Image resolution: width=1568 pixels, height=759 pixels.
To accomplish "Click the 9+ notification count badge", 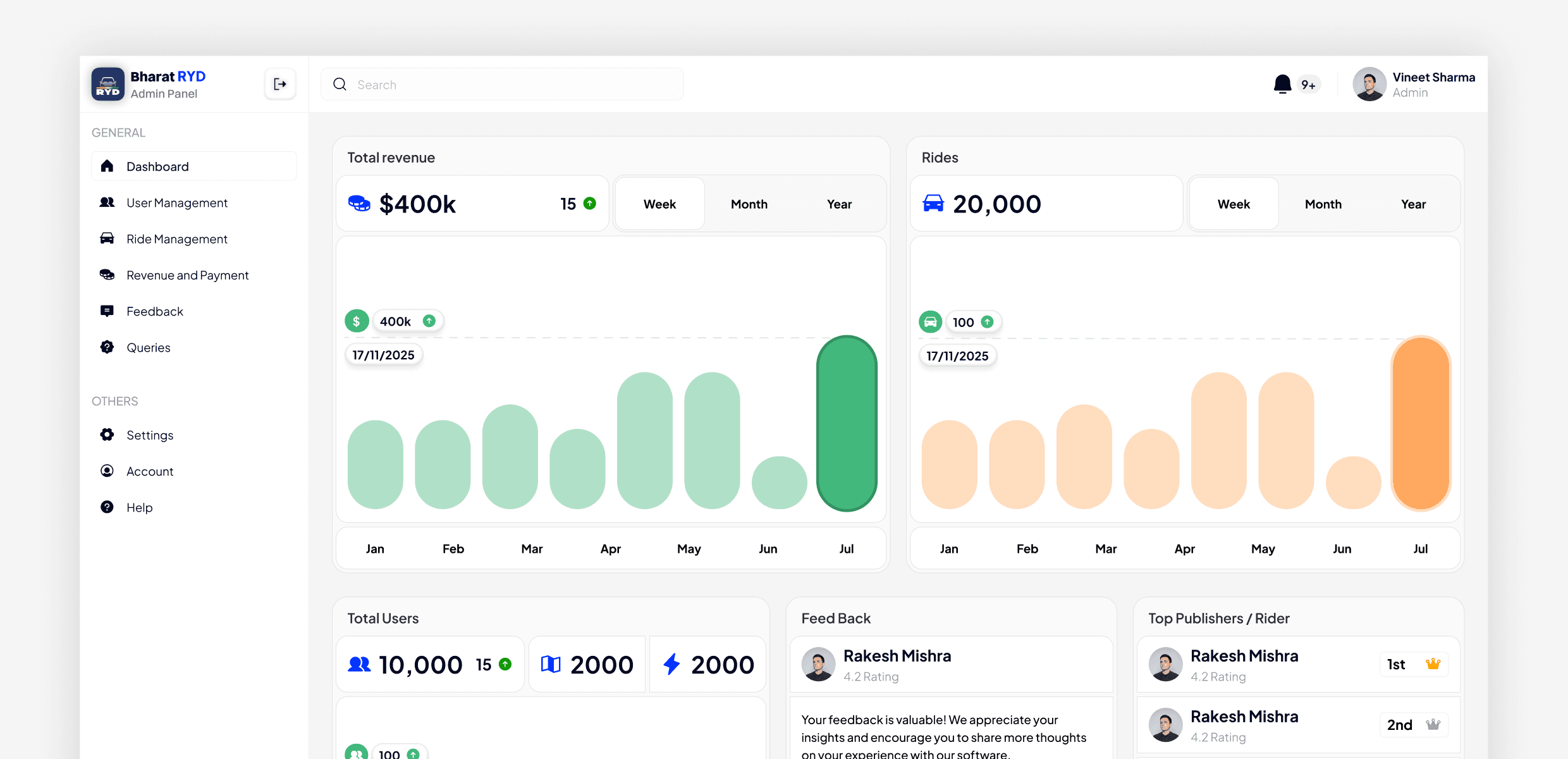I will (x=1308, y=85).
